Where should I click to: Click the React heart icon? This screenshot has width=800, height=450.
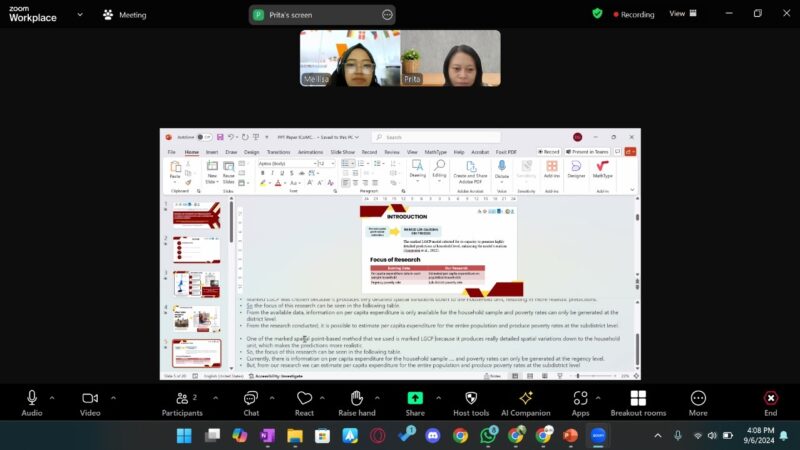pyautogui.click(x=304, y=399)
